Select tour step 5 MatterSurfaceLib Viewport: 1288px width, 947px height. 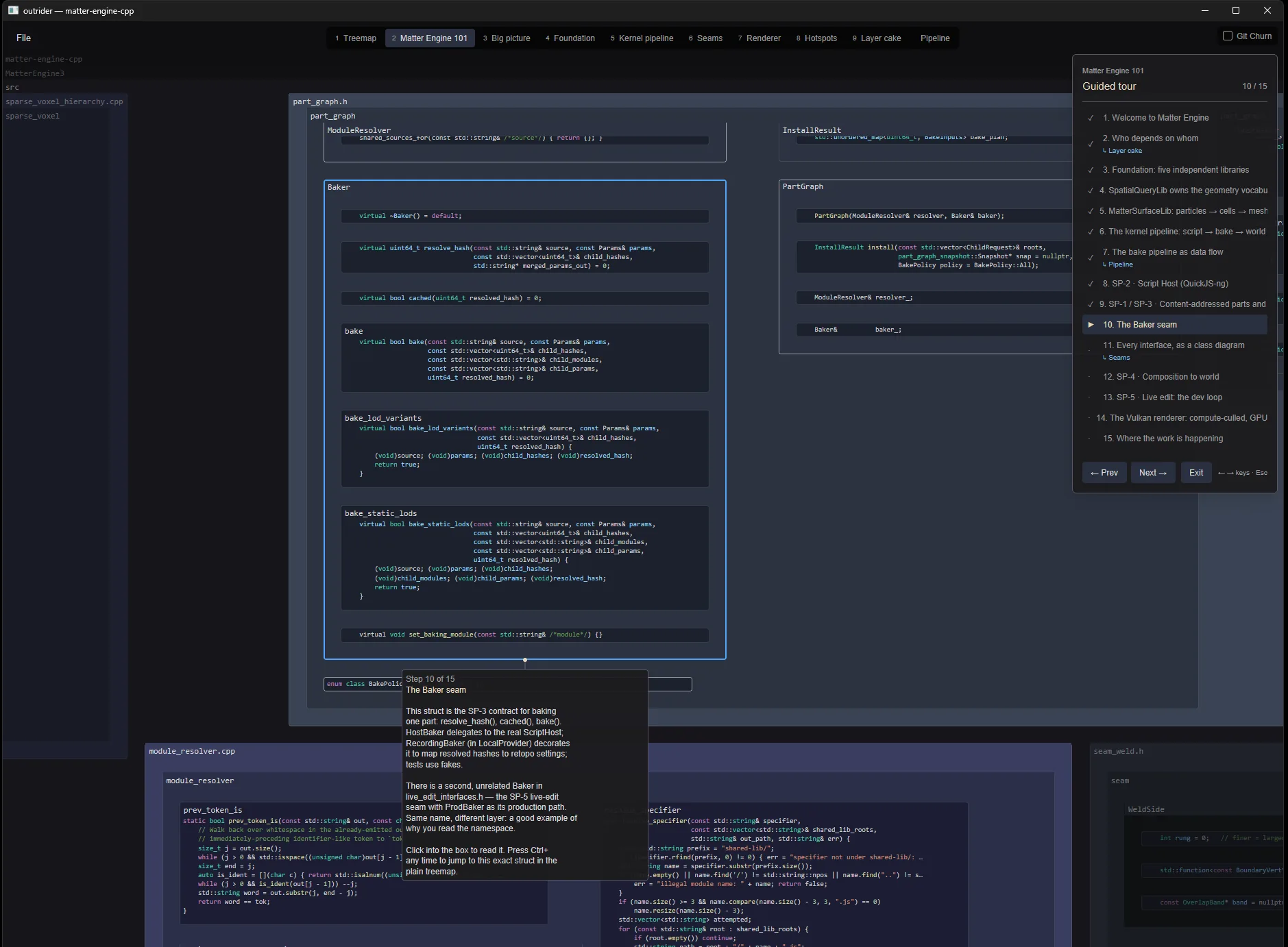1175,211
